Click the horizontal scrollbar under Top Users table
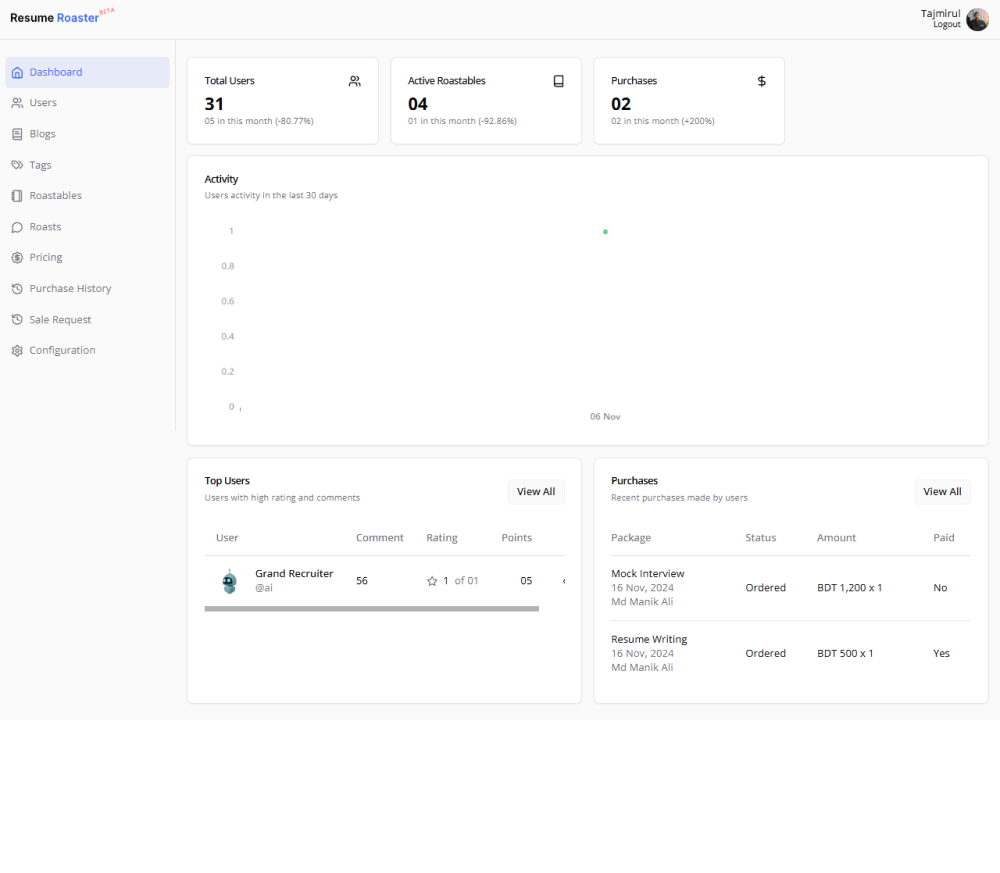Screen dimensions: 1000x873 (371, 608)
